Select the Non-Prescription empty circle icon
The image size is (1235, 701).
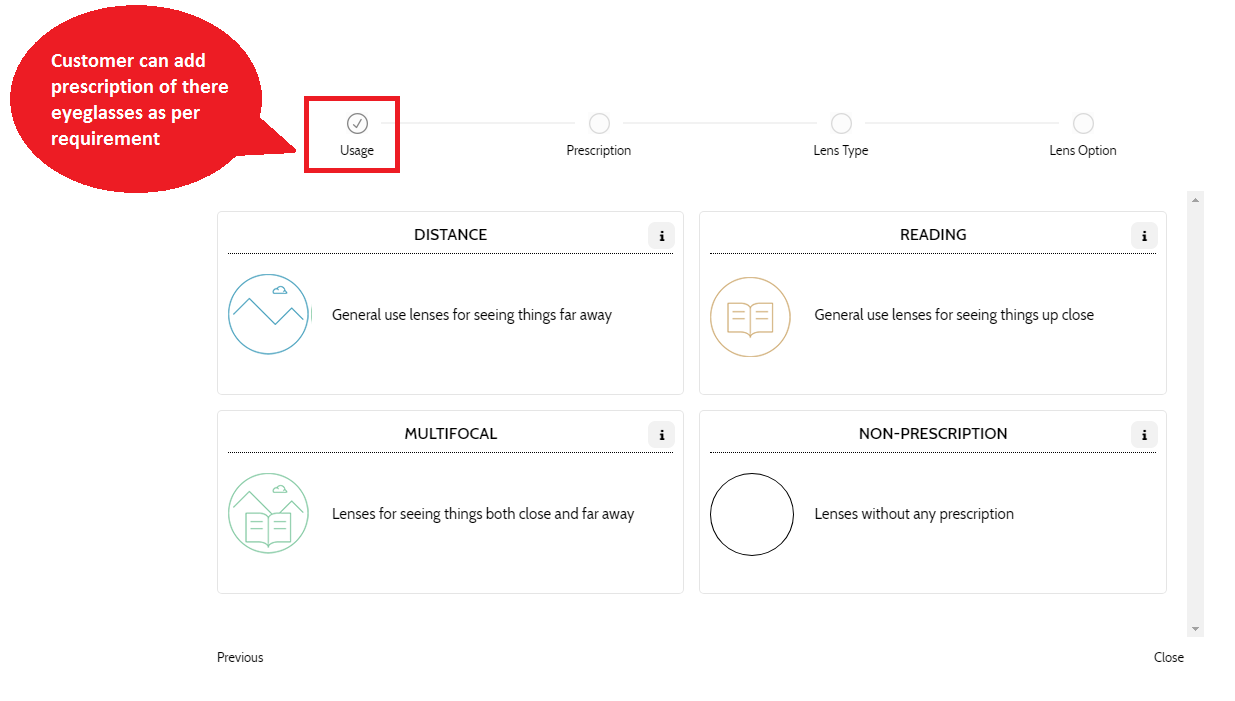coord(751,514)
